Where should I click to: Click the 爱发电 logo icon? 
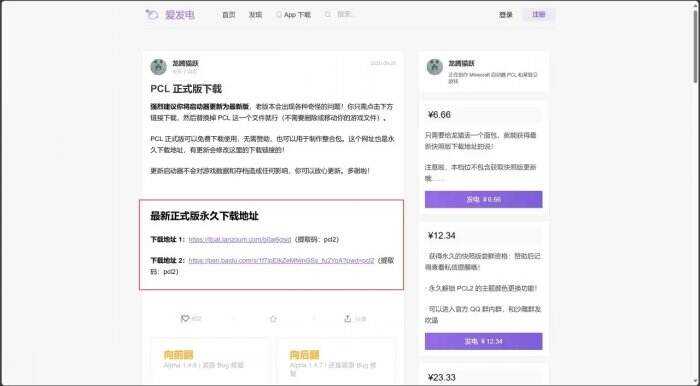point(152,15)
